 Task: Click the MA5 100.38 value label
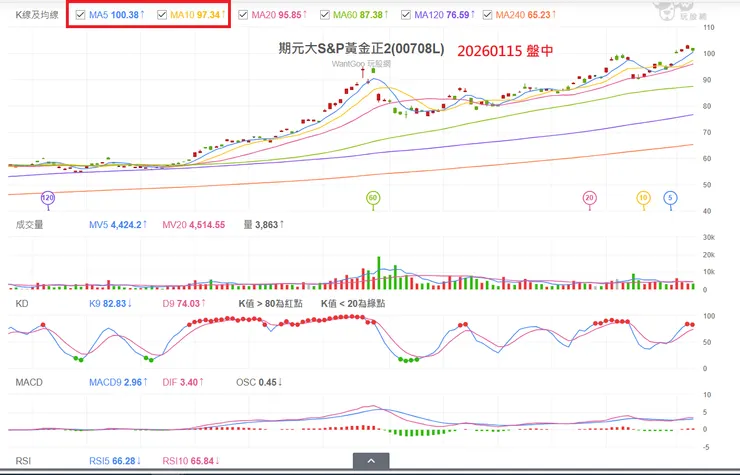117,15
